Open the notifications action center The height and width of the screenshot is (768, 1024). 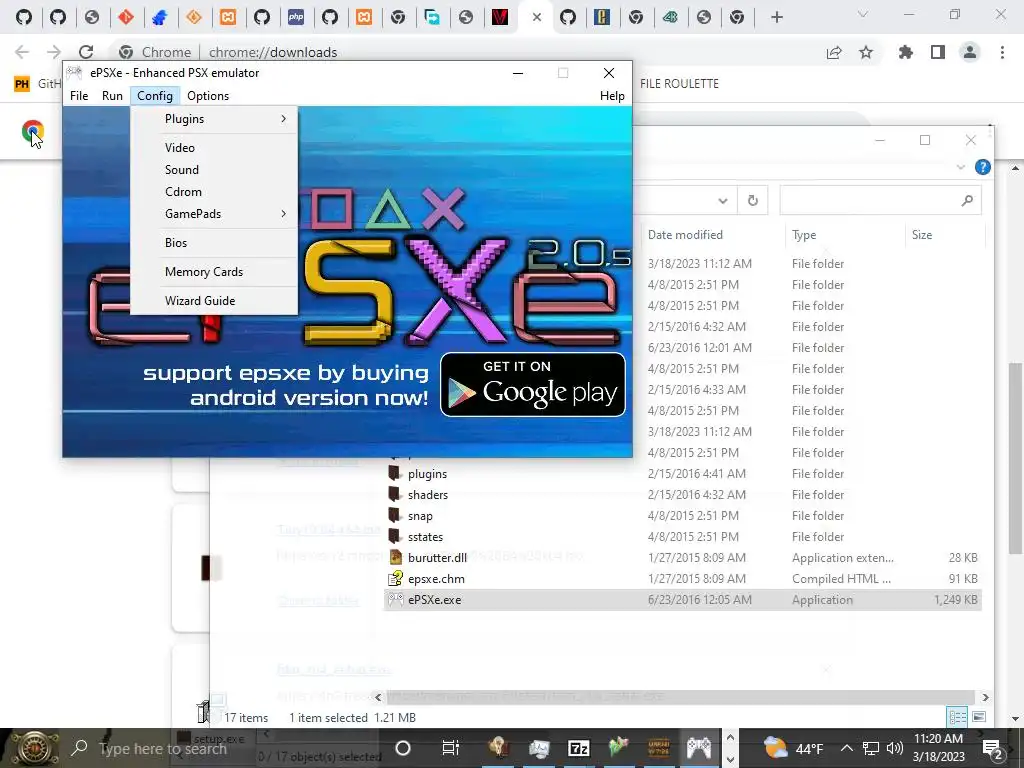click(x=992, y=748)
